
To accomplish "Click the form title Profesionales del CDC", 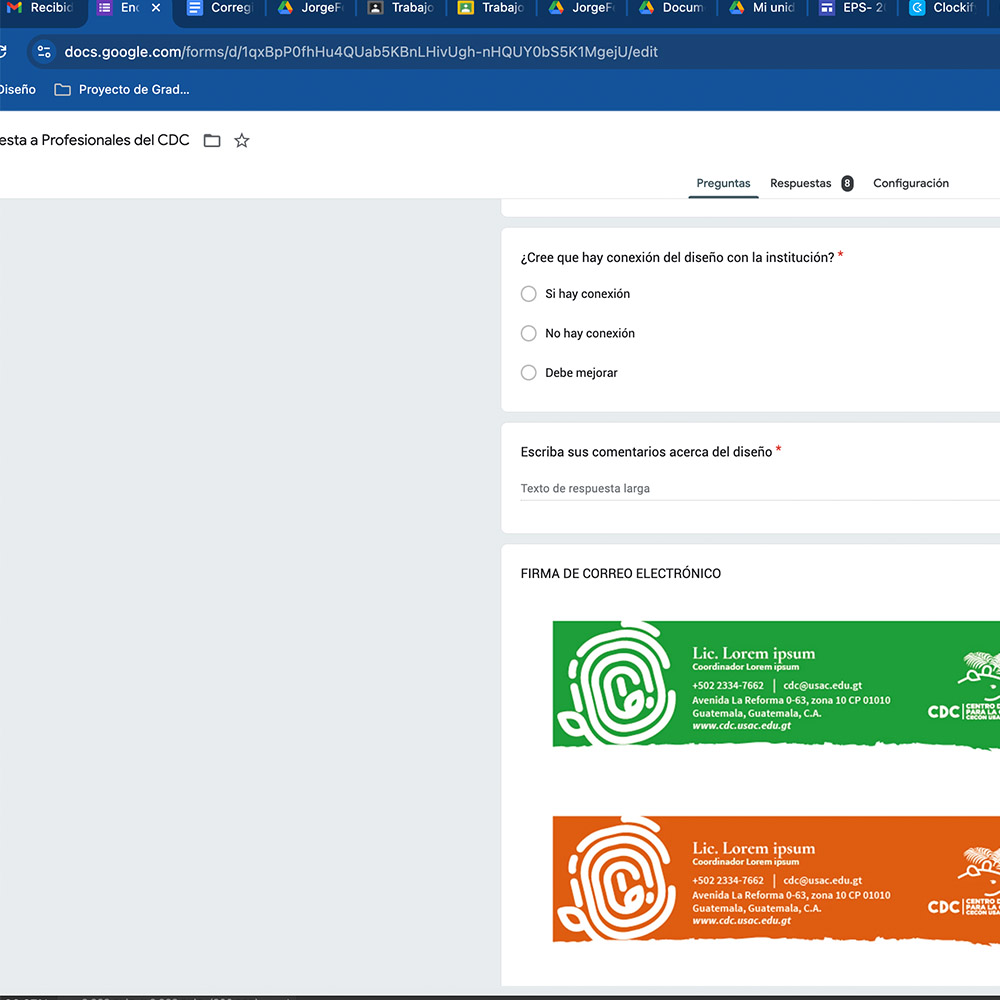I will click(x=94, y=140).
